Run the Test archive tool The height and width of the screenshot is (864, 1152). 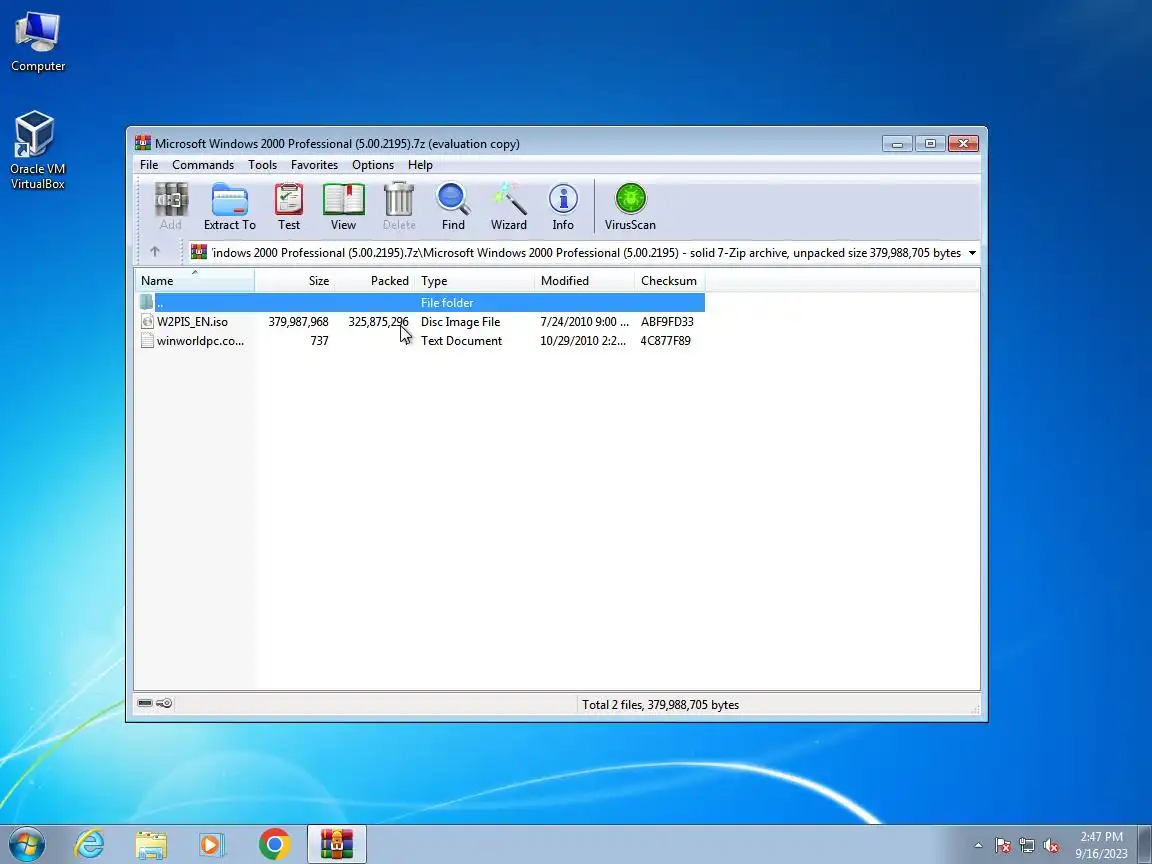tap(289, 206)
